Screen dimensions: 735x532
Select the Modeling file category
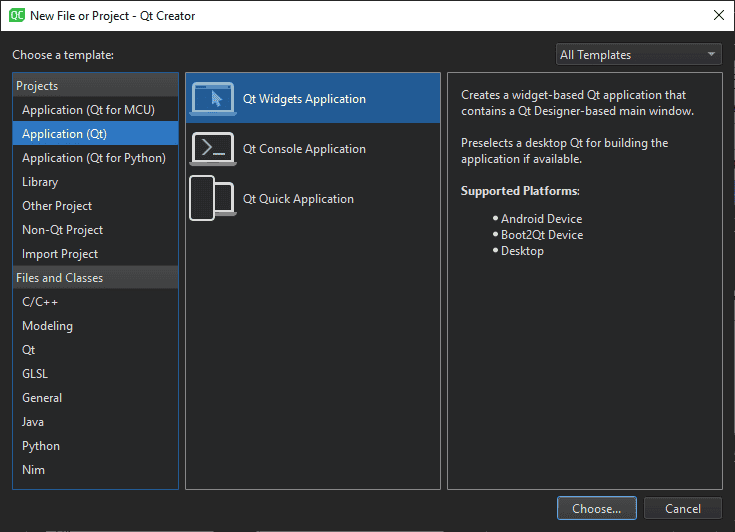(x=96, y=326)
